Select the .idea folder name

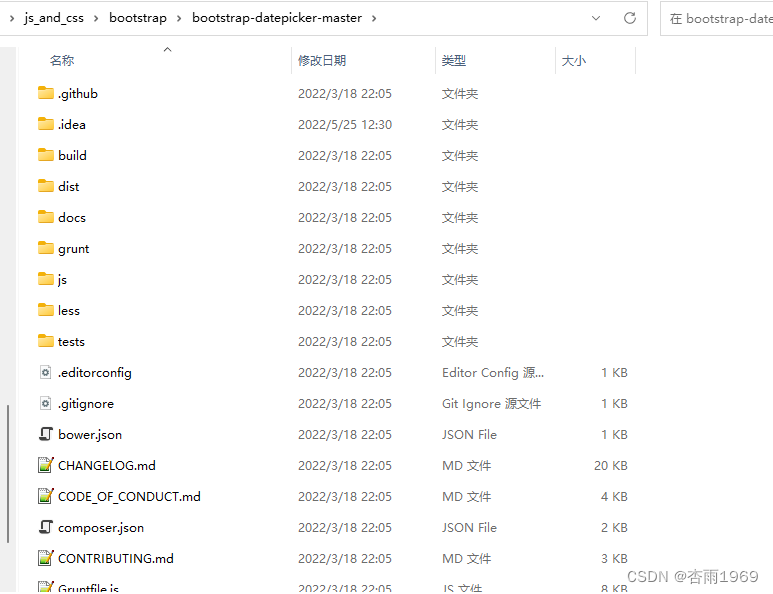72,125
